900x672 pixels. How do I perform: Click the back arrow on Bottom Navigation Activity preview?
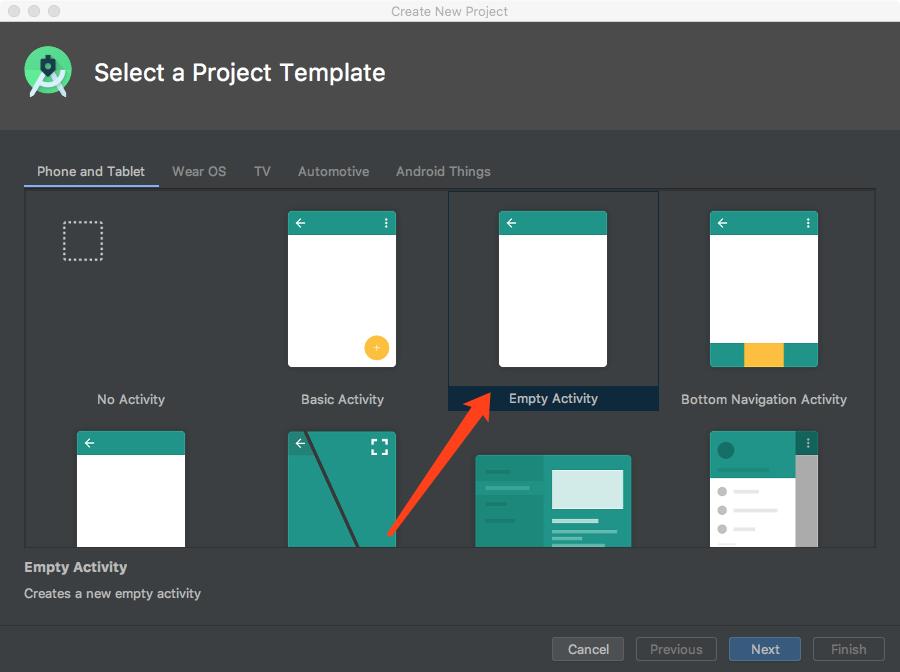723,223
